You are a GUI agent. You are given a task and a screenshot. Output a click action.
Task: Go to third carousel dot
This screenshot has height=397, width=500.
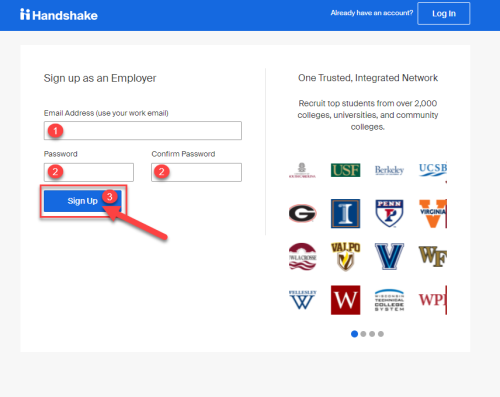372,334
